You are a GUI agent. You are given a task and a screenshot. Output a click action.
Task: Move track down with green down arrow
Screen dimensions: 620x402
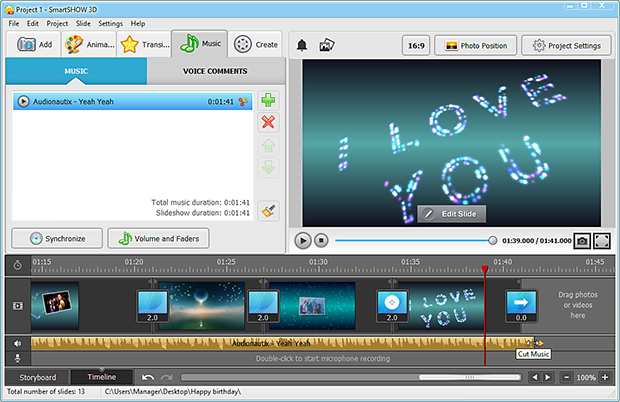pos(268,168)
